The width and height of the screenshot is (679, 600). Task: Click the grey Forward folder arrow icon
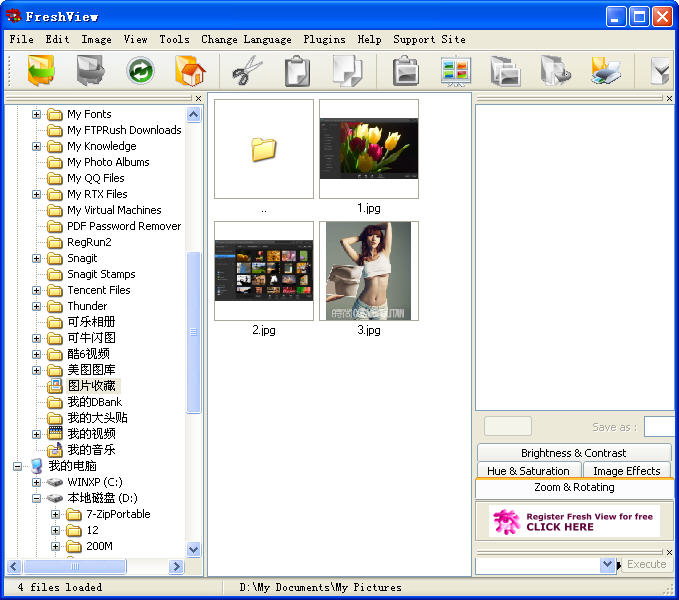click(x=91, y=71)
